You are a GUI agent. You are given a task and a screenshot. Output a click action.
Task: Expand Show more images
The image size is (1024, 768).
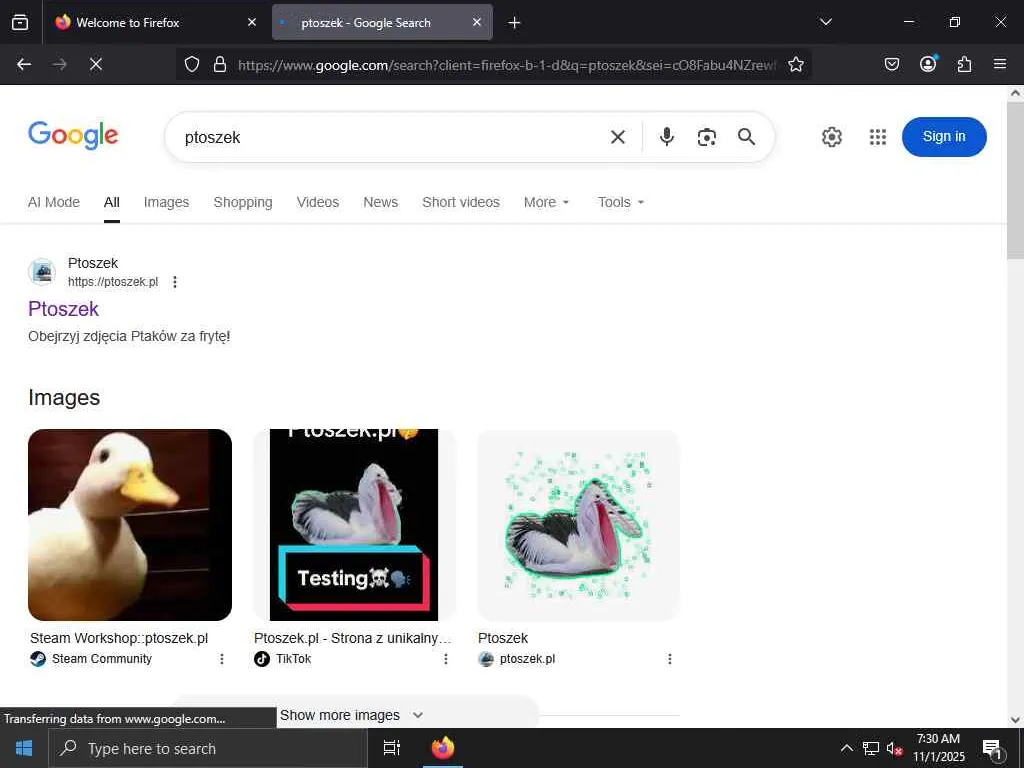tap(351, 715)
